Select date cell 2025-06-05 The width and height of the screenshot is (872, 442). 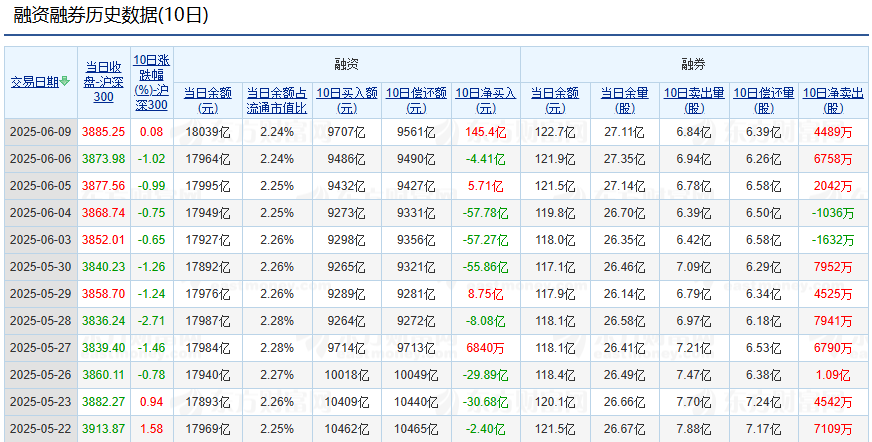click(41, 186)
